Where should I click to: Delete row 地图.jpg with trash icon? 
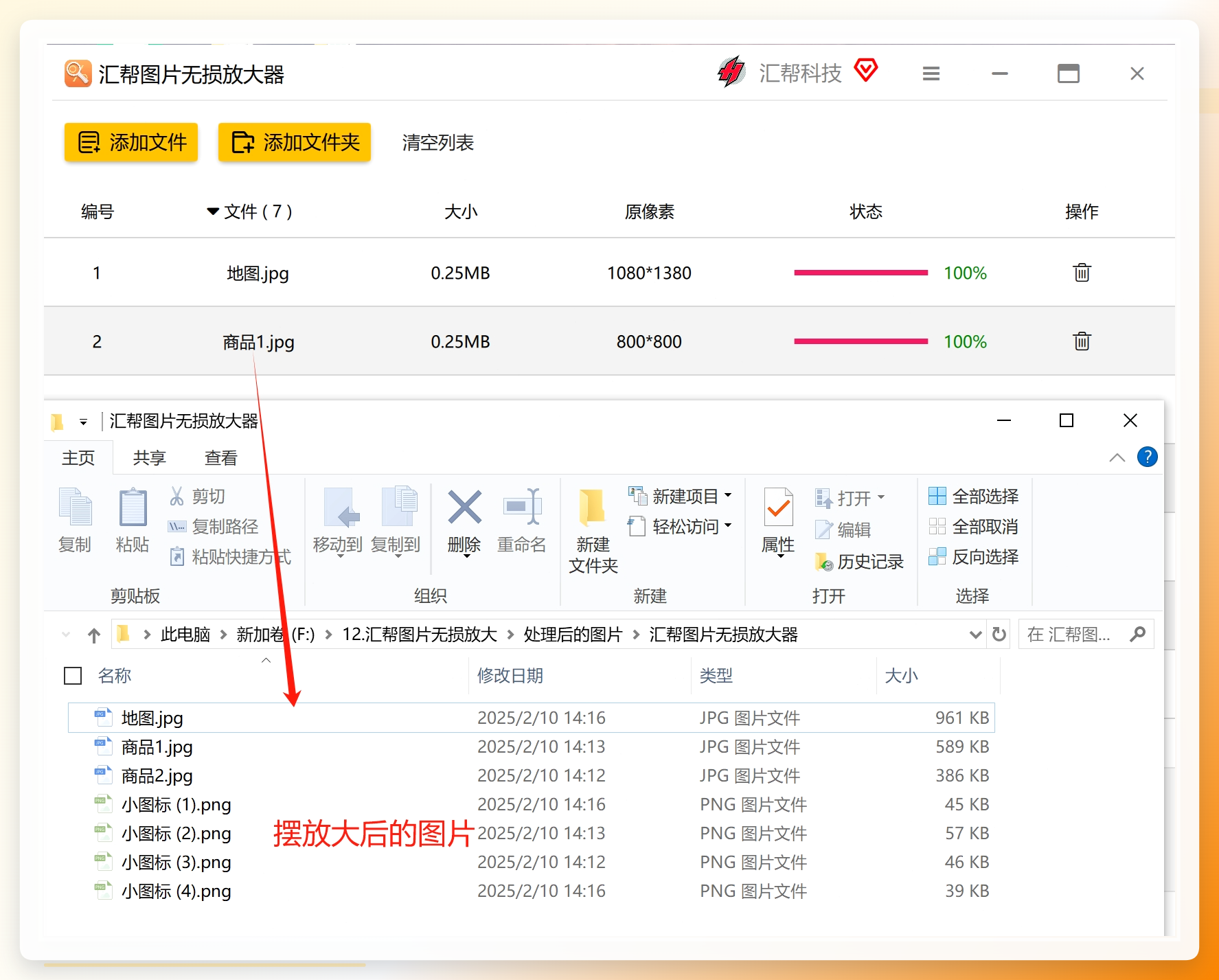(1082, 273)
